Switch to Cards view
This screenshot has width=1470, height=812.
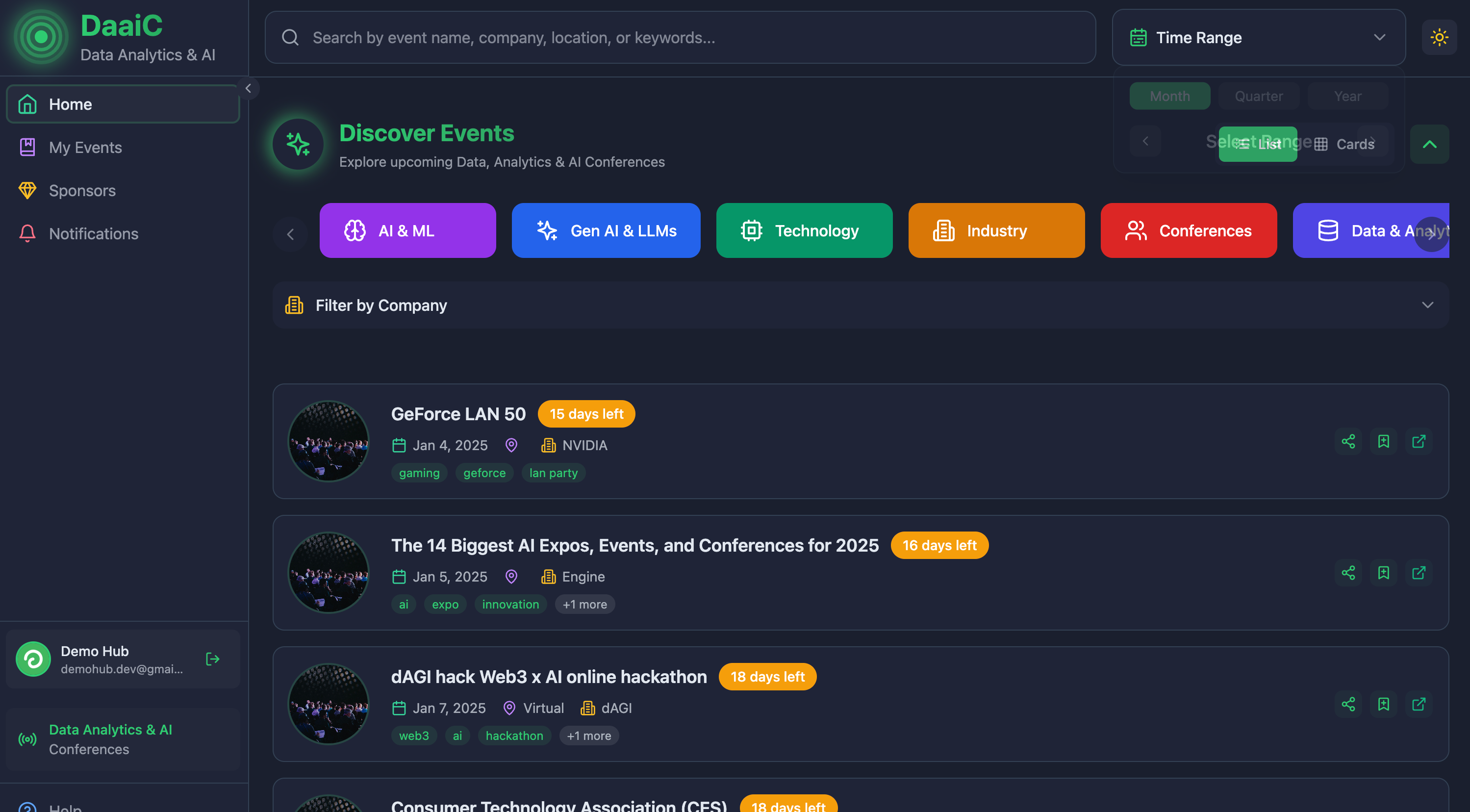[1345, 144]
